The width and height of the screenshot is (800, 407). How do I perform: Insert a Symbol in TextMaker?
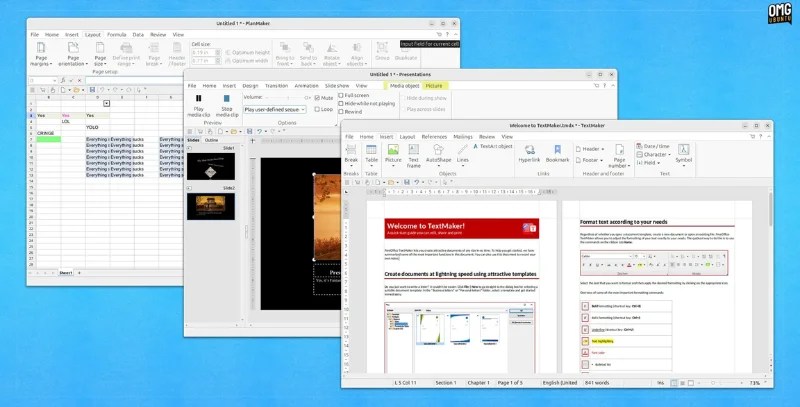click(x=684, y=154)
